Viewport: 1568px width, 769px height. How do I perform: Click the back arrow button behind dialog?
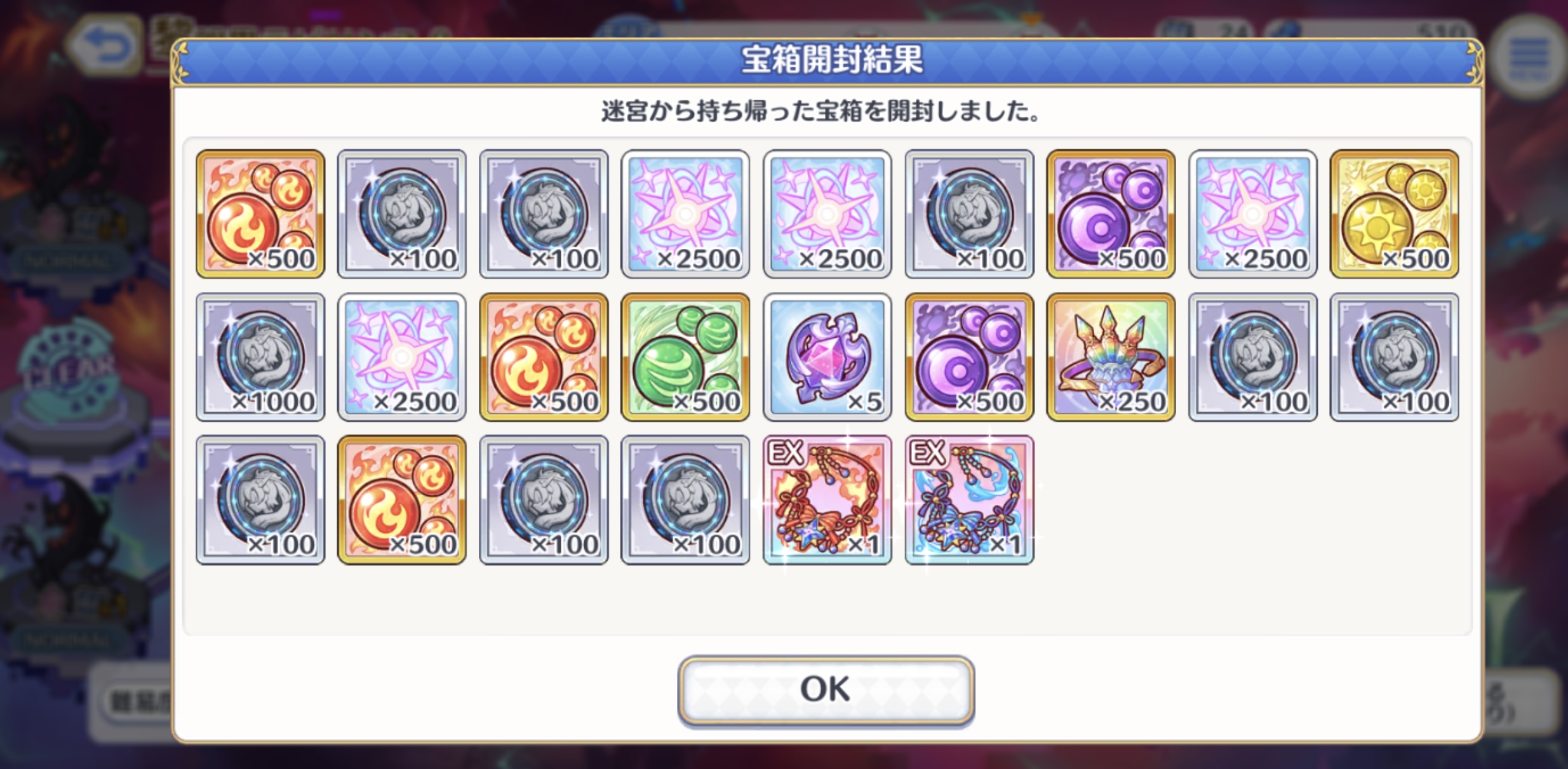coord(105,46)
